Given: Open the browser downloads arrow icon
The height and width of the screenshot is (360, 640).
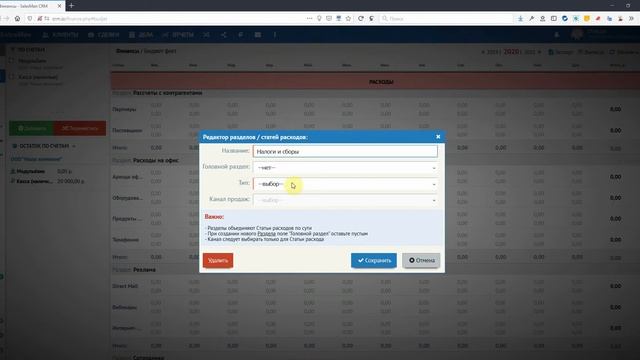Looking at the screenshot, I should tap(520, 19).
